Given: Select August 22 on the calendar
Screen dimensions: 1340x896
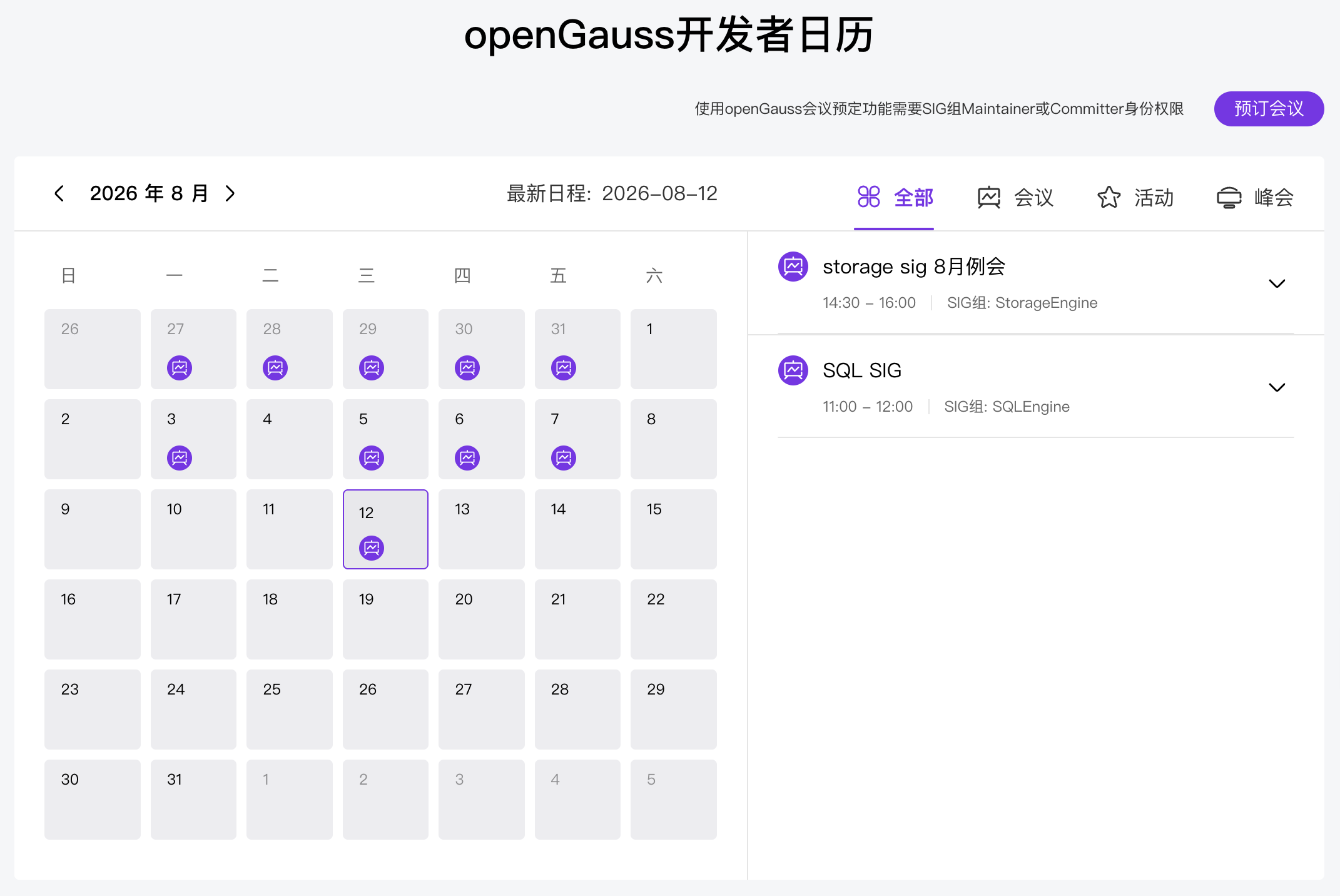Looking at the screenshot, I should tap(674, 619).
